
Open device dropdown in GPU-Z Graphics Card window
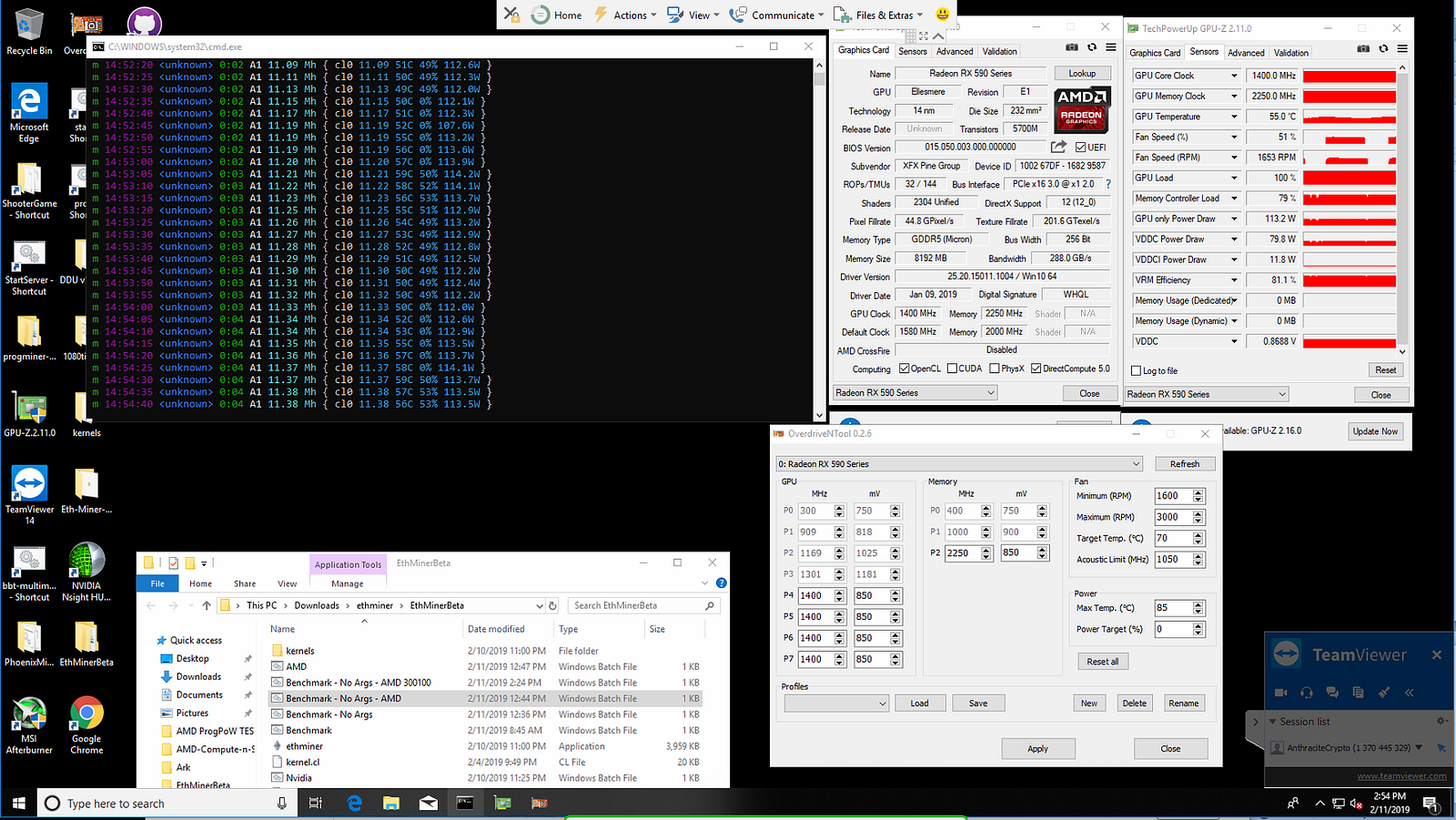pos(915,392)
